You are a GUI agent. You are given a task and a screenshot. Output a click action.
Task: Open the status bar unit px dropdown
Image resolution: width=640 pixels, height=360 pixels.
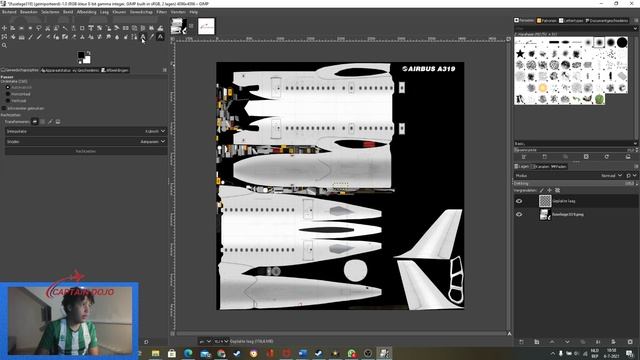[205, 341]
